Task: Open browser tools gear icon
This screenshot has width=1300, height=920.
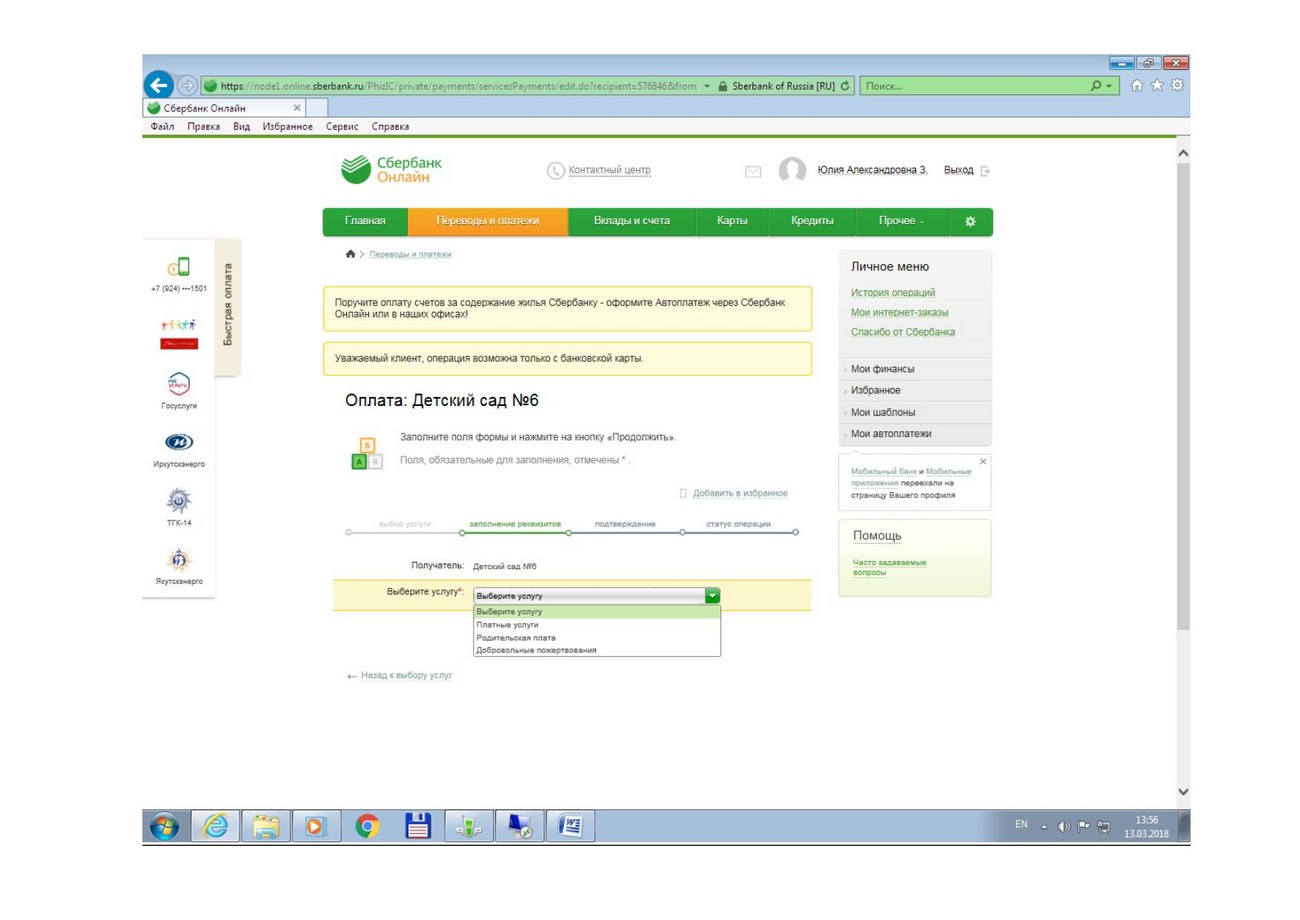Action: (x=1177, y=86)
